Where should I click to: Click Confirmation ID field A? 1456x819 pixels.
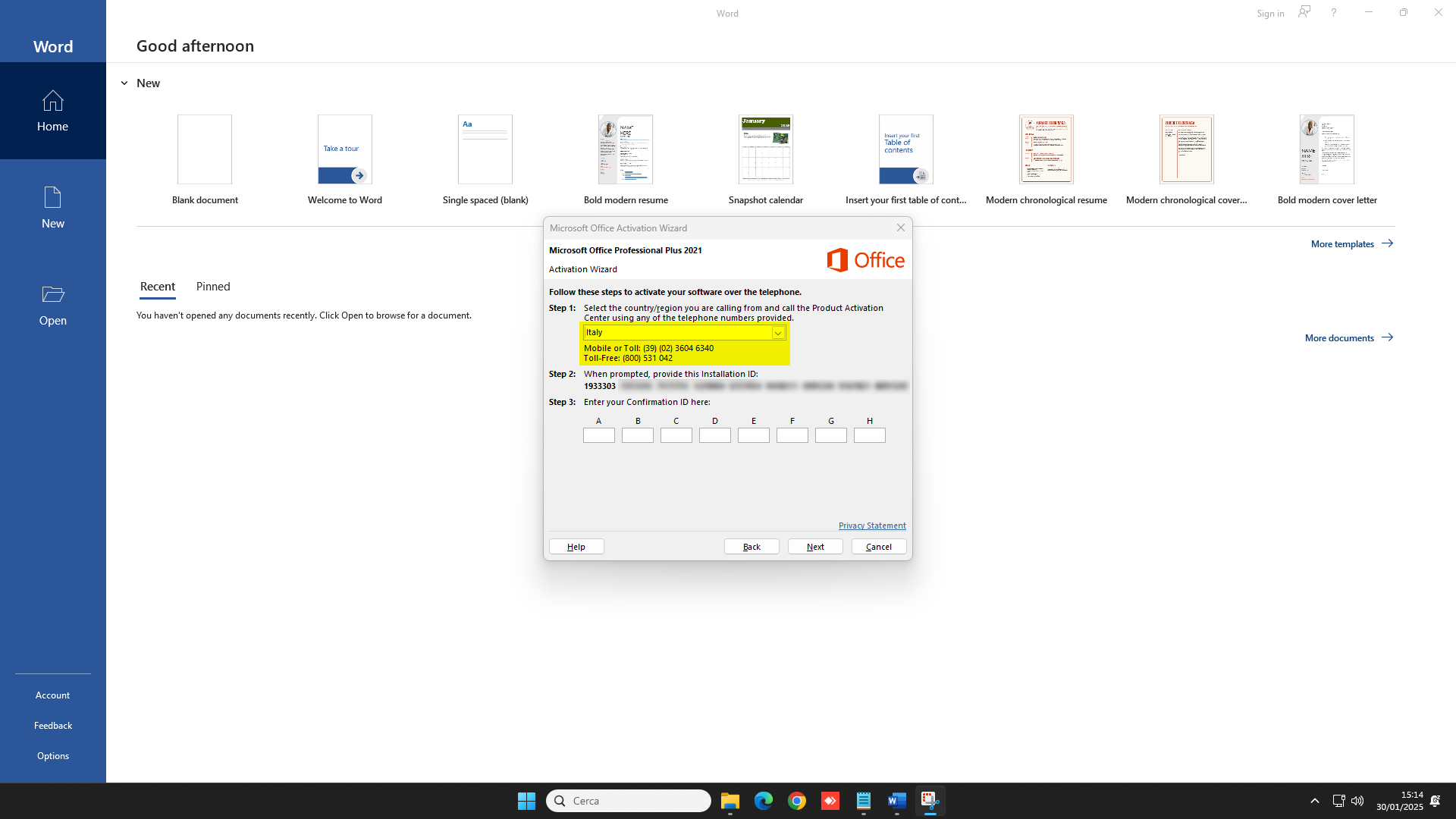[599, 435]
